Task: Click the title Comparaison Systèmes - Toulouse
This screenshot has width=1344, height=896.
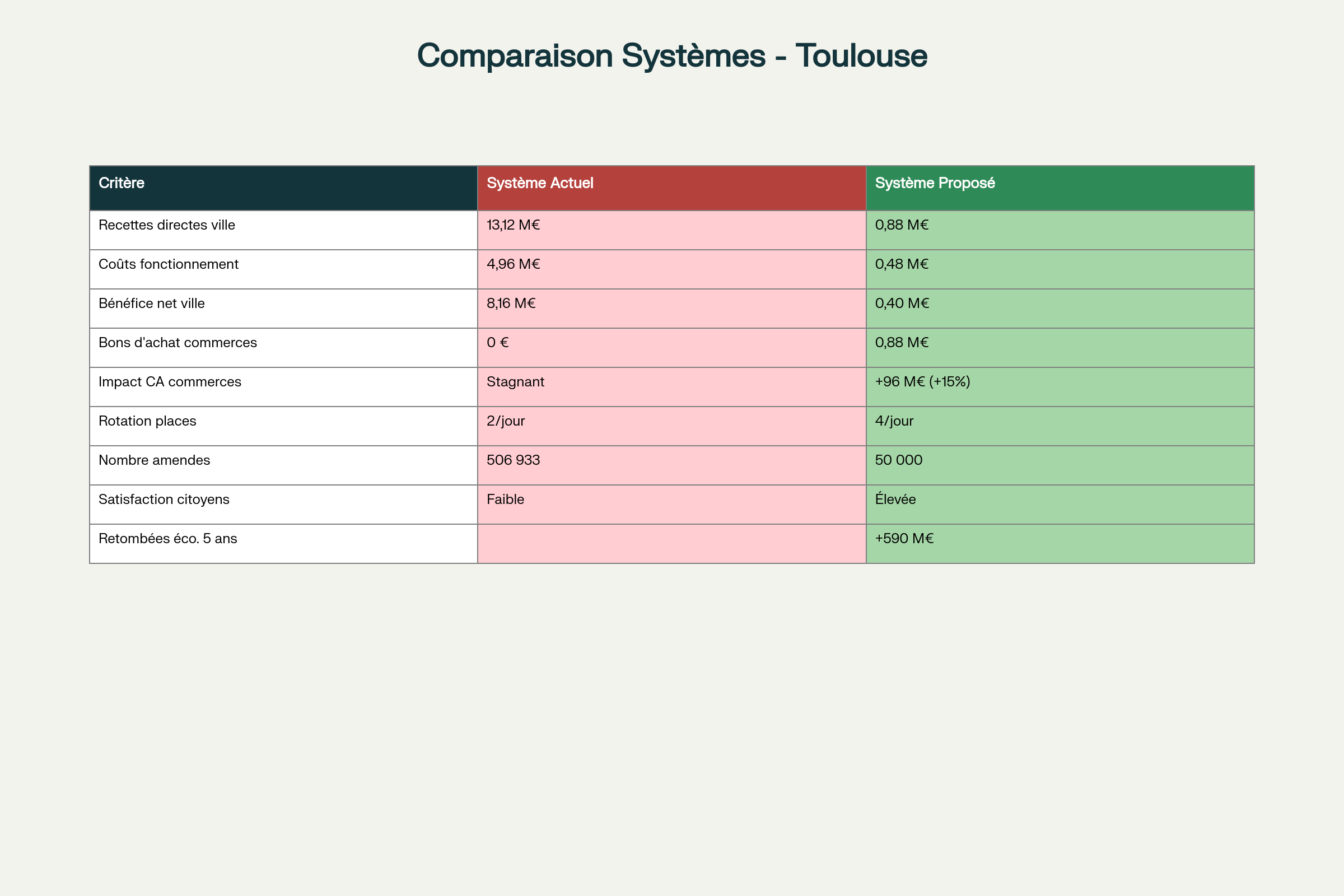Action: [x=672, y=56]
